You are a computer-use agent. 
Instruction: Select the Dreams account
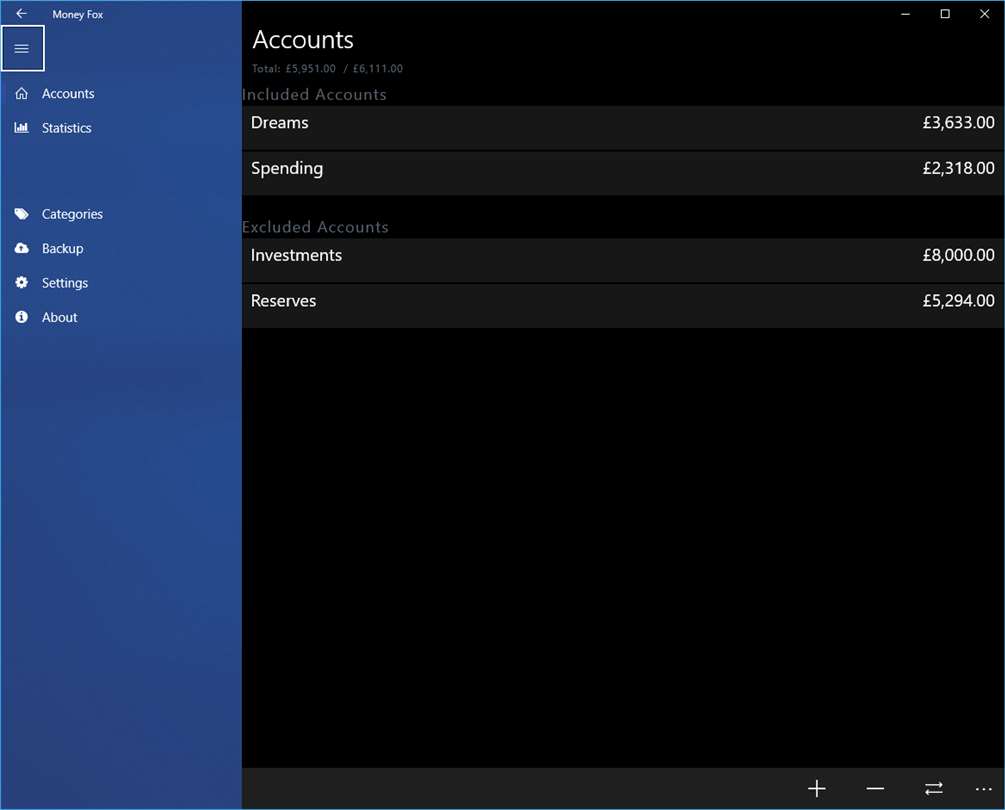[623, 128]
